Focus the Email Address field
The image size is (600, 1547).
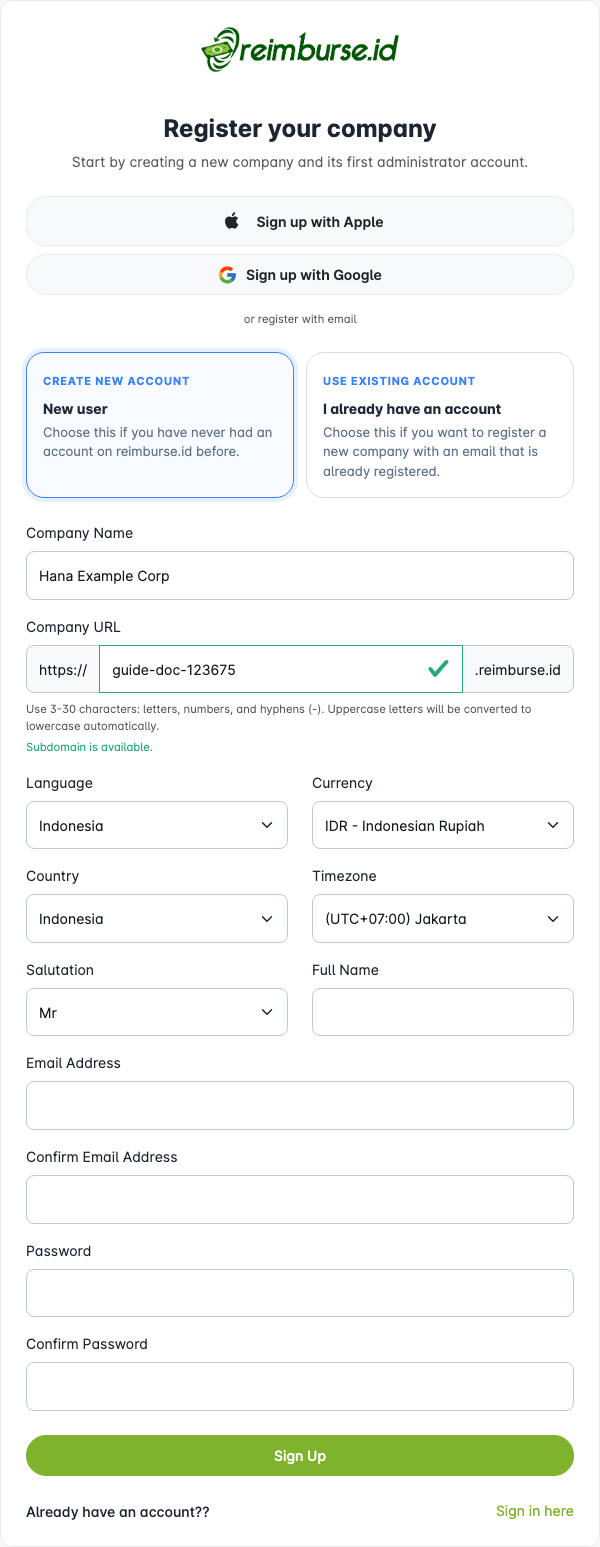(299, 1105)
